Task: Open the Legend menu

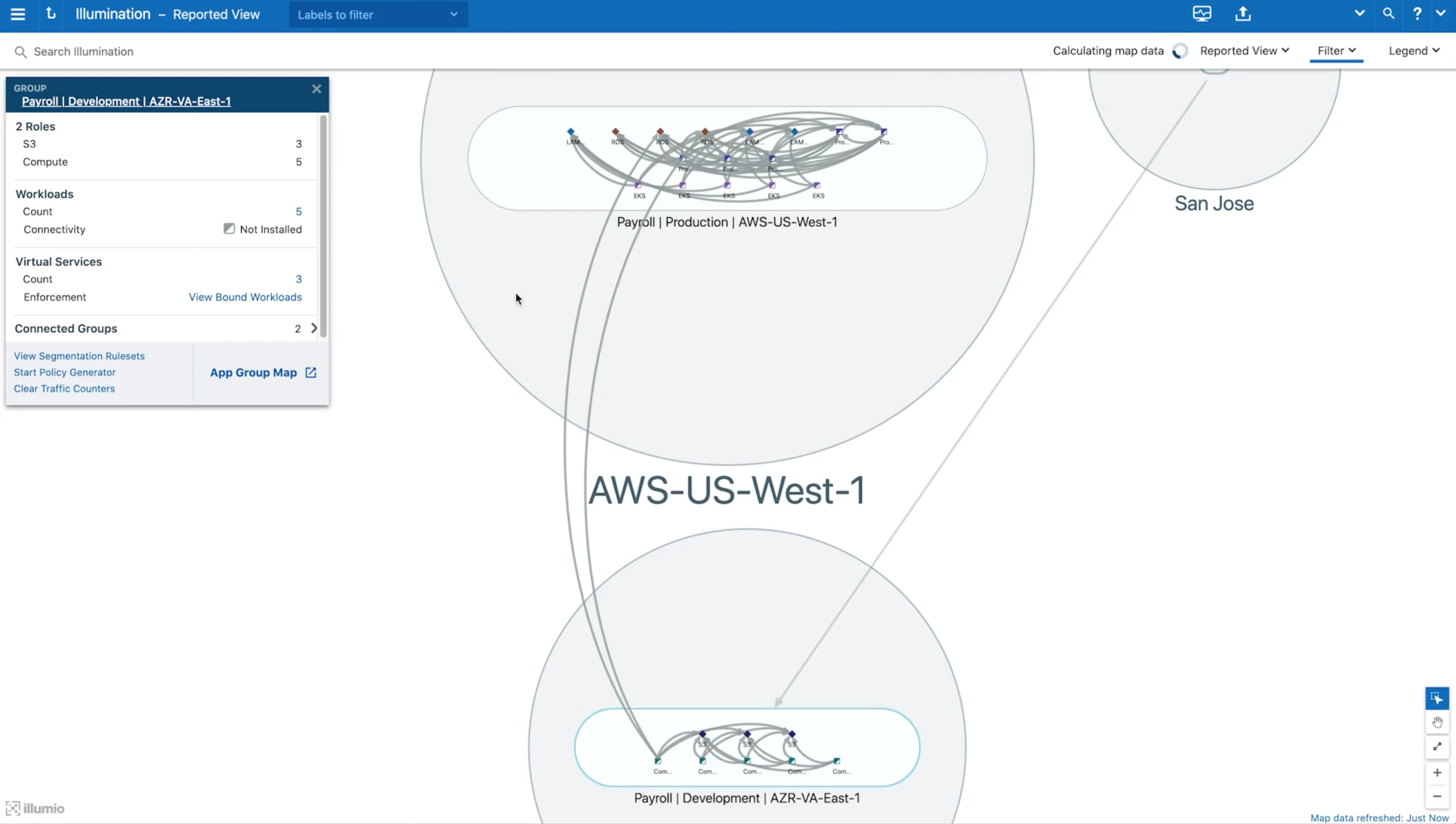Action: 1413,51
